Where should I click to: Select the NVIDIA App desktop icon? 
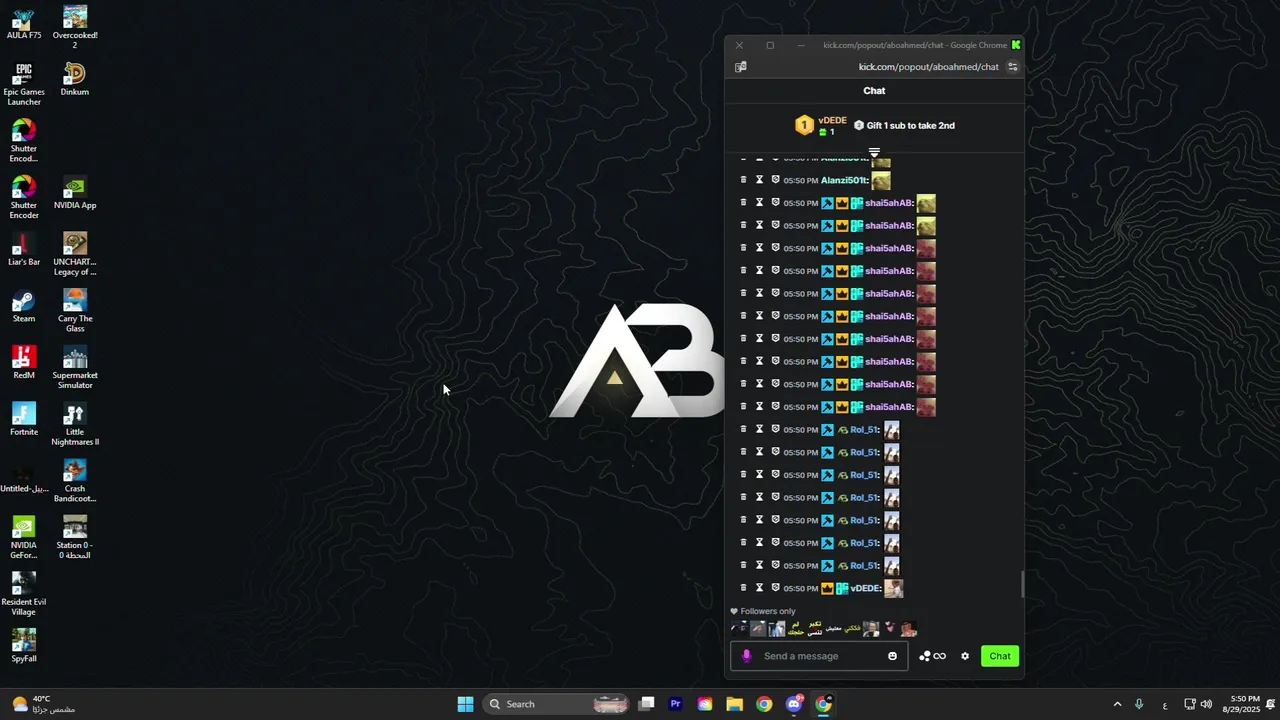click(75, 193)
